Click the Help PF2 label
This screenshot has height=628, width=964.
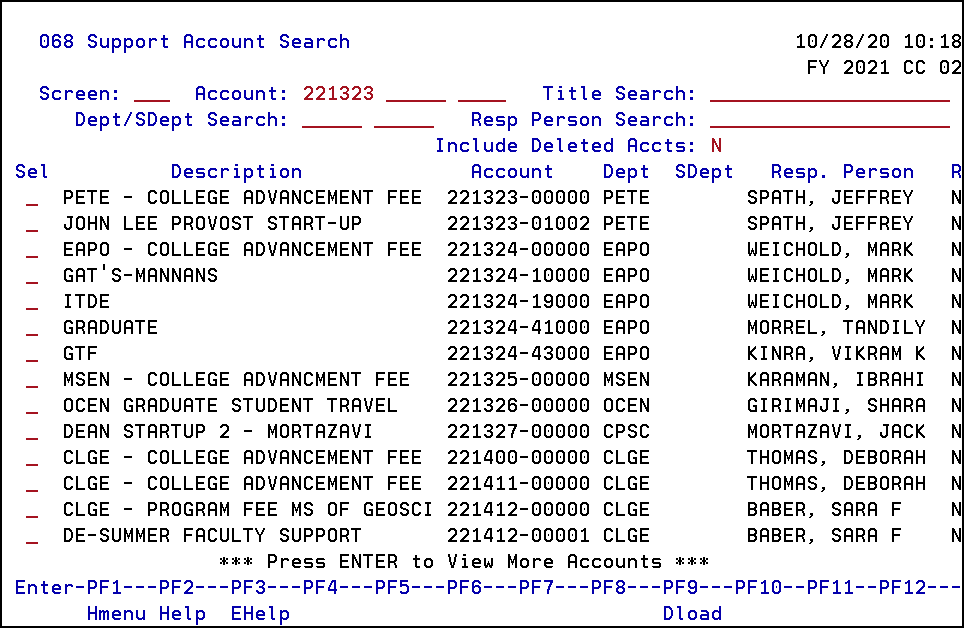point(182,613)
